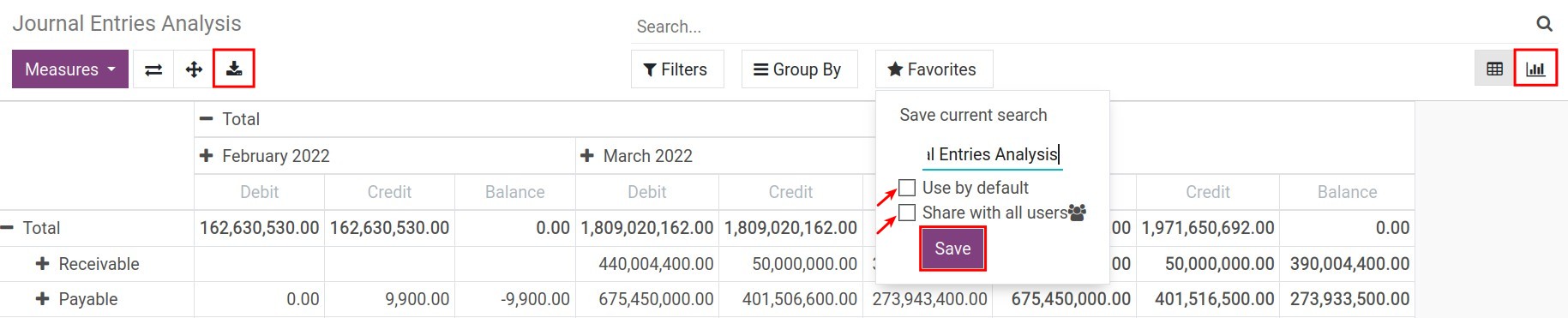Toggle the Favorites menu
The width and height of the screenshot is (1568, 318).
934,69
